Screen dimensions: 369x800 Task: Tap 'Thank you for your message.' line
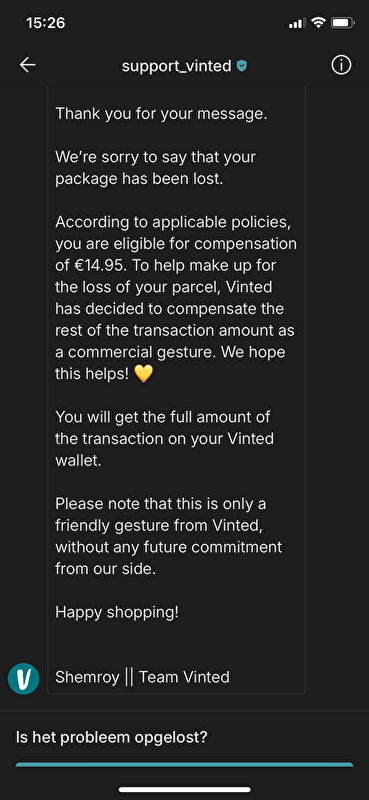161,113
